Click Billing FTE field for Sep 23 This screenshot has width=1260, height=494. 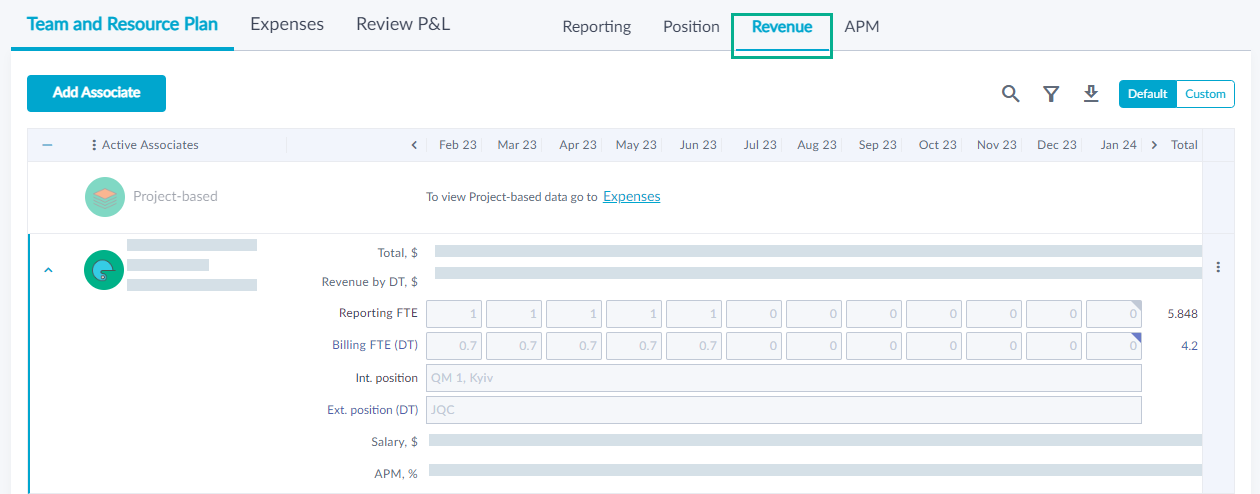pyautogui.click(x=875, y=346)
